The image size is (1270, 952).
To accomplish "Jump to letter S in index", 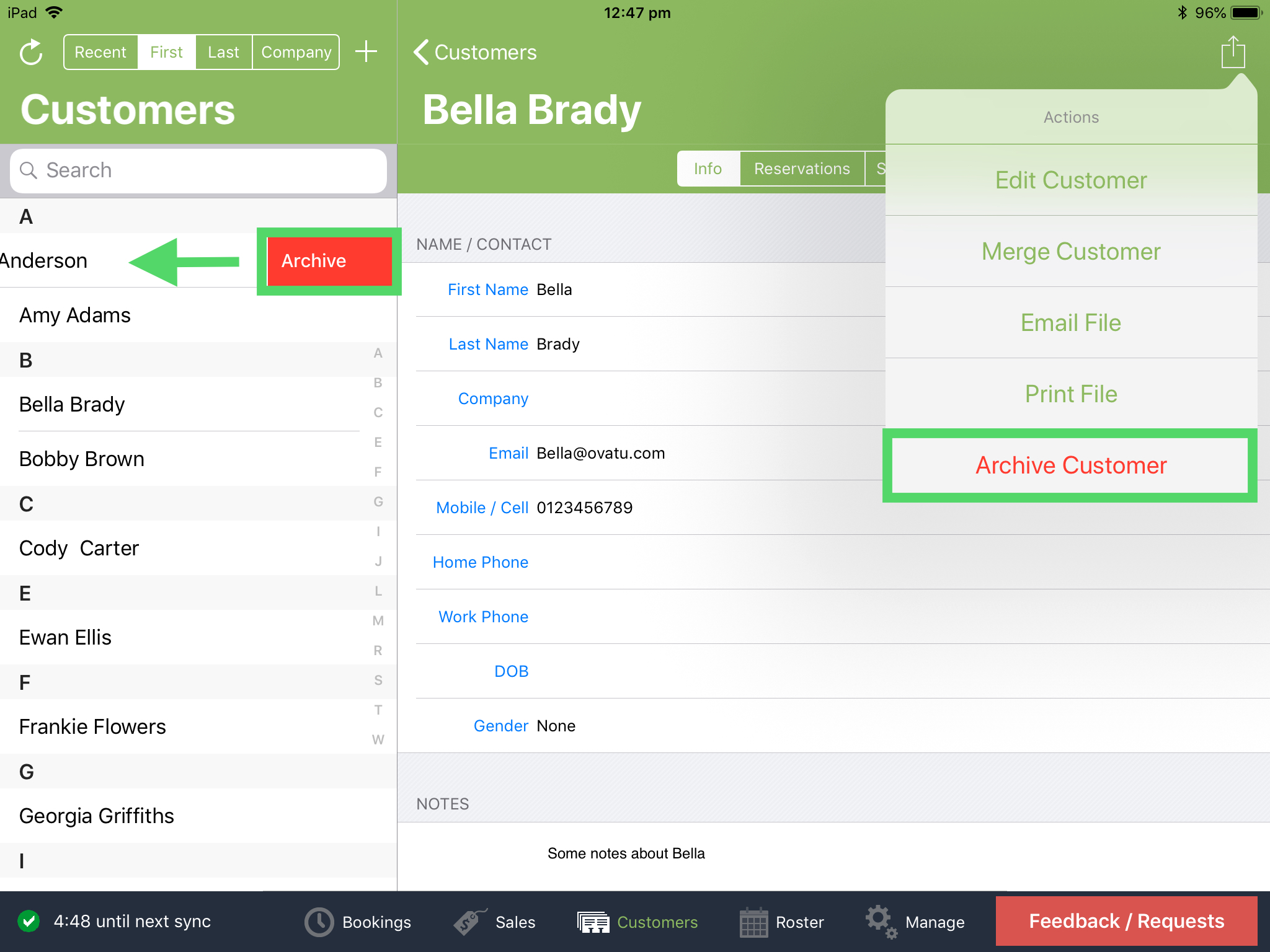I will coord(378,681).
